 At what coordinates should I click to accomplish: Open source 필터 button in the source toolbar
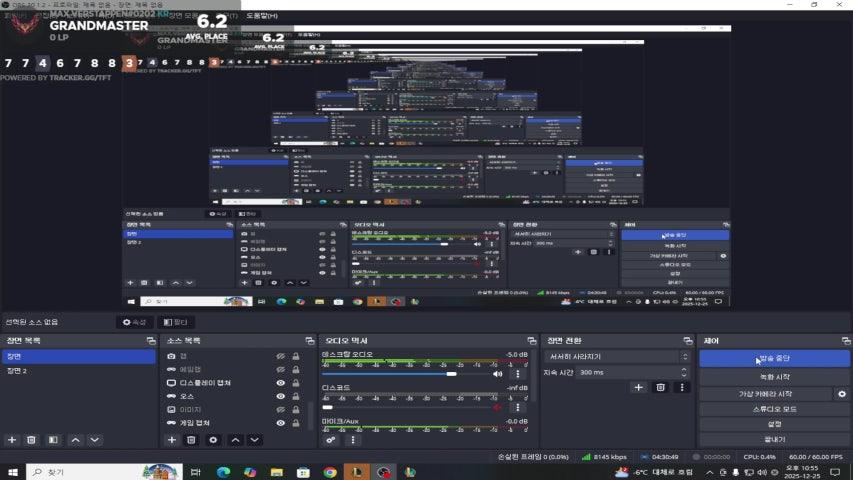[x=176, y=322]
